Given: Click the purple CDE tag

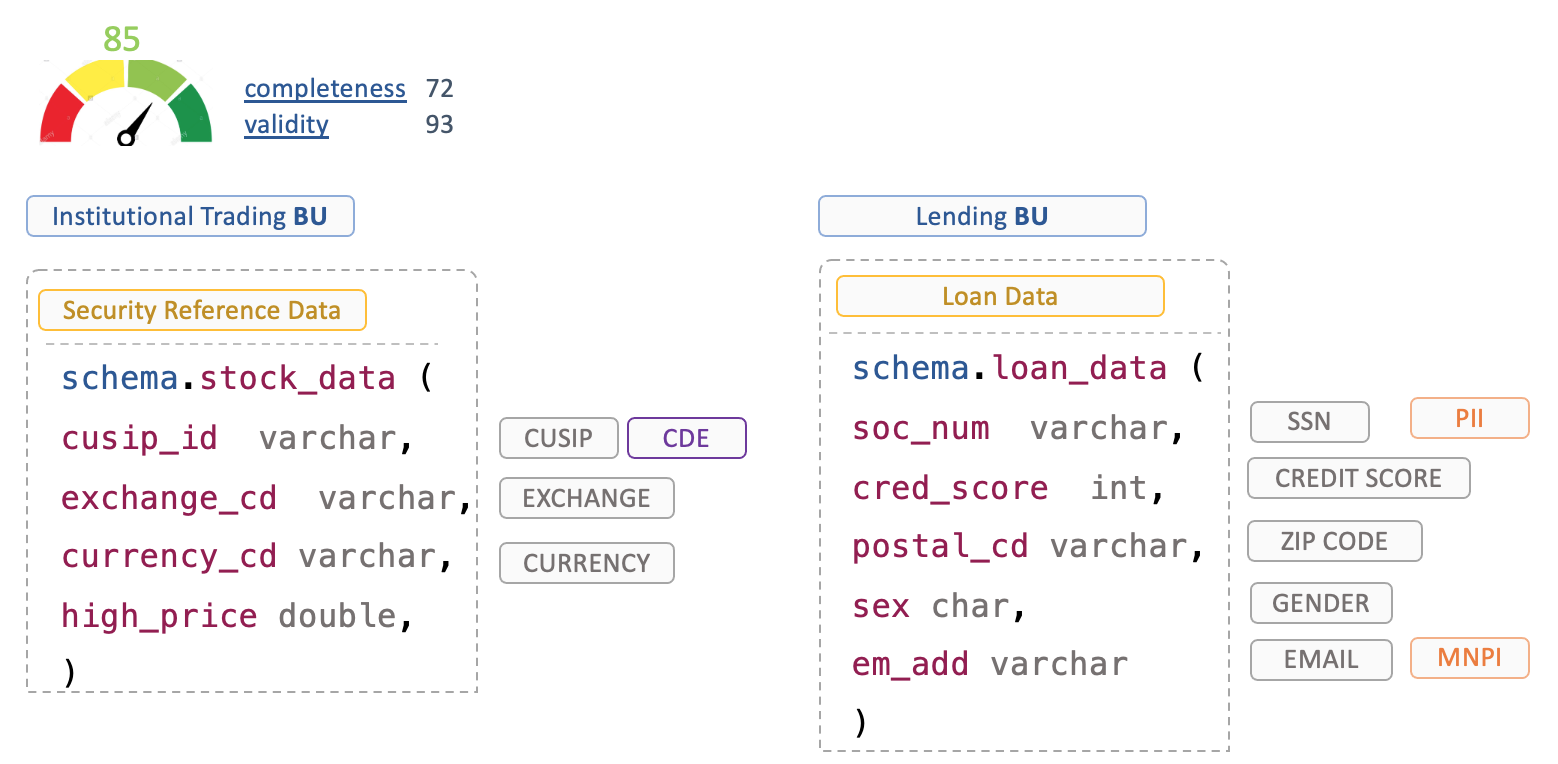Looking at the screenshot, I should (686, 438).
